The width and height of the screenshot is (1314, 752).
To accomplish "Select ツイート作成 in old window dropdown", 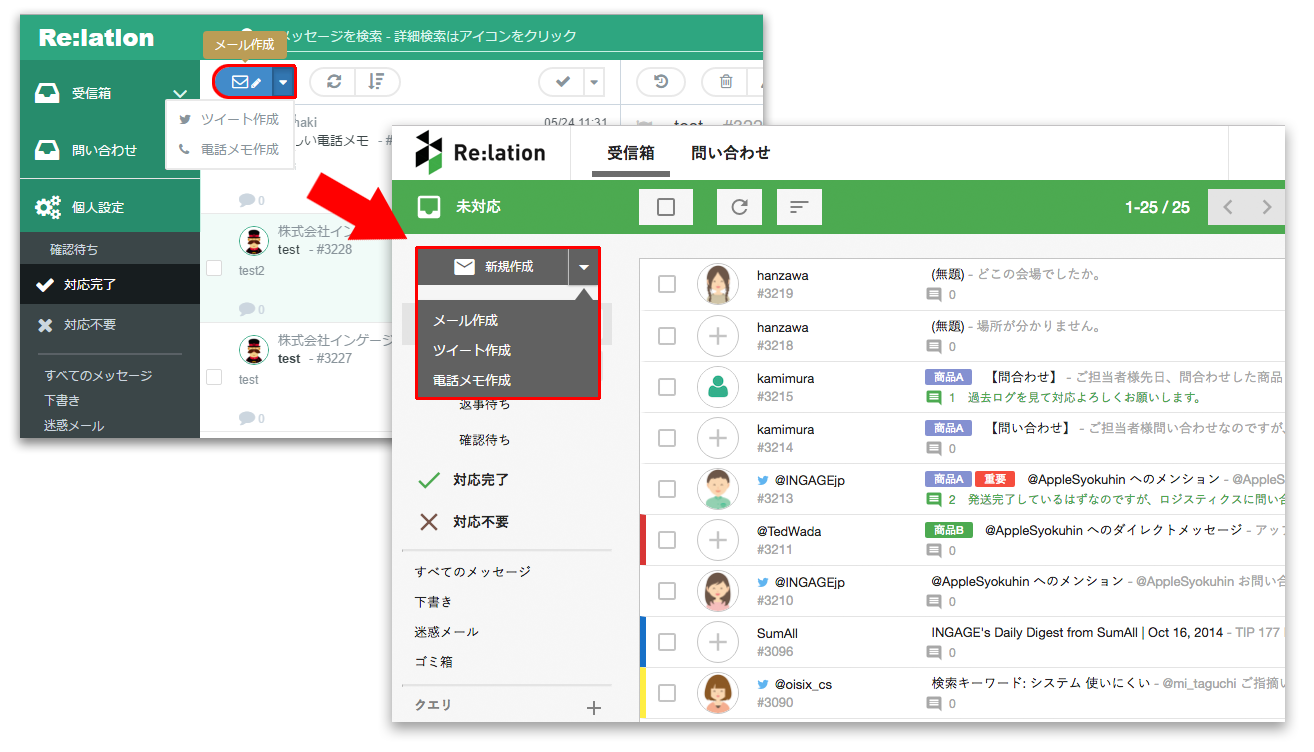I will click(229, 119).
